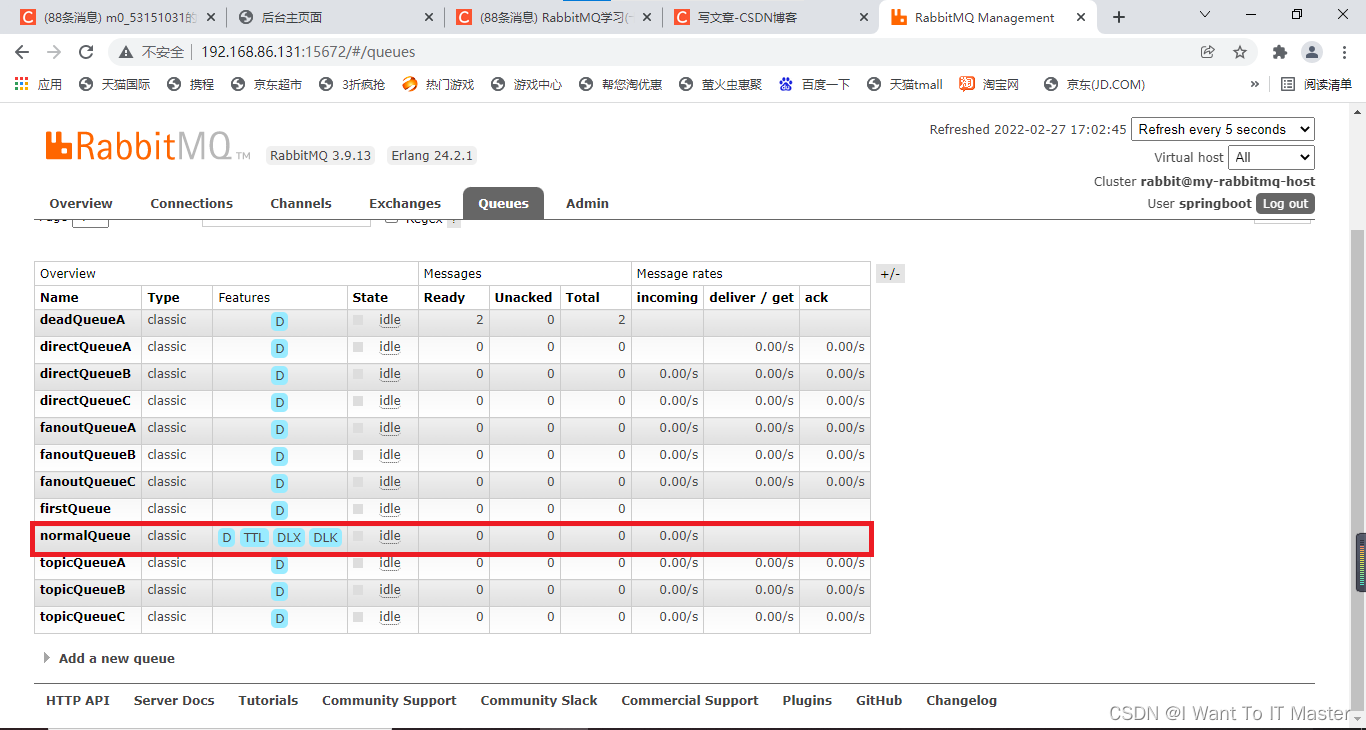Click the D feature badge of topicQueueC
The height and width of the screenshot is (730, 1366).
(x=280, y=619)
